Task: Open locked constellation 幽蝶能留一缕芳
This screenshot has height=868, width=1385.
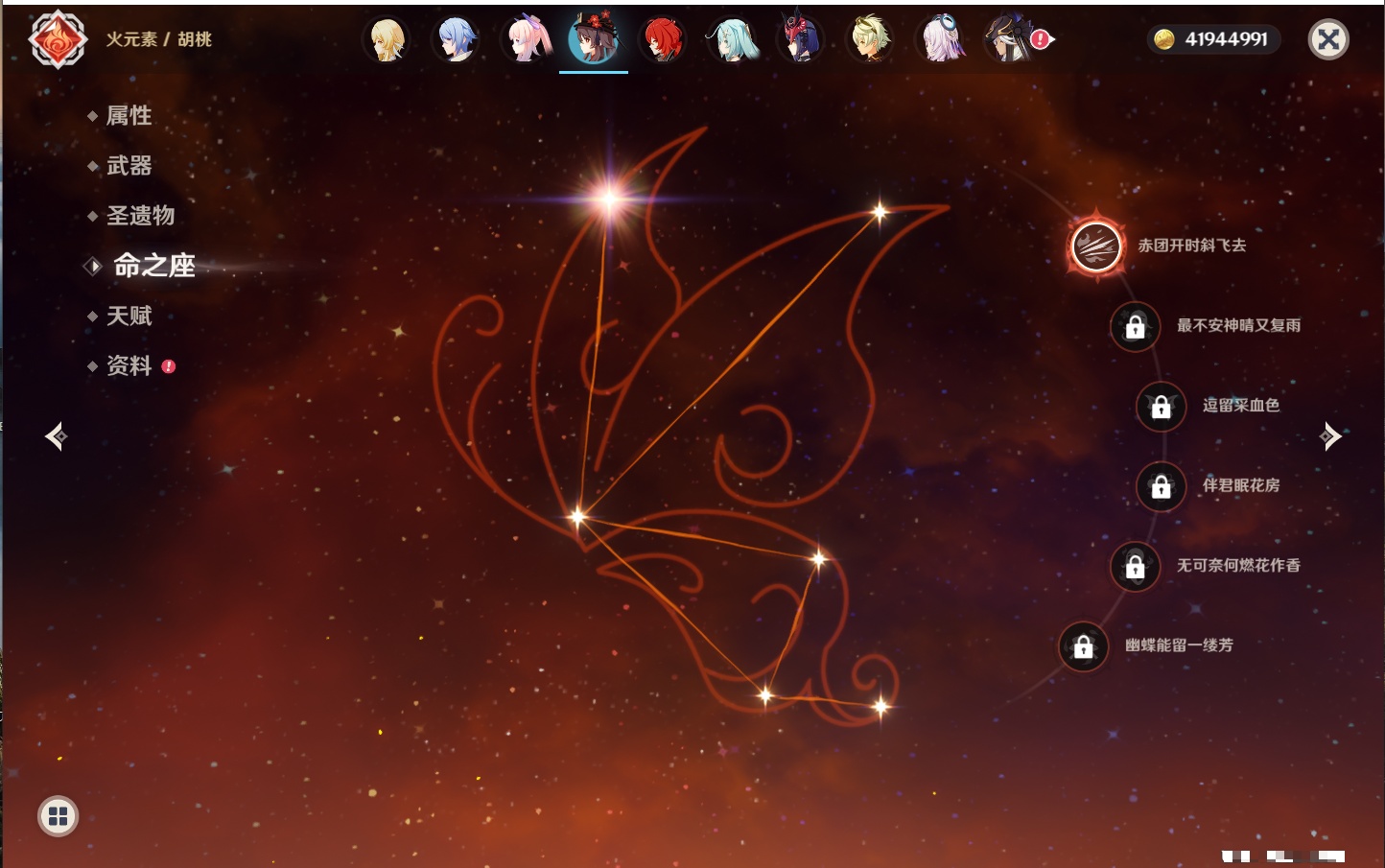Action: (x=1083, y=646)
